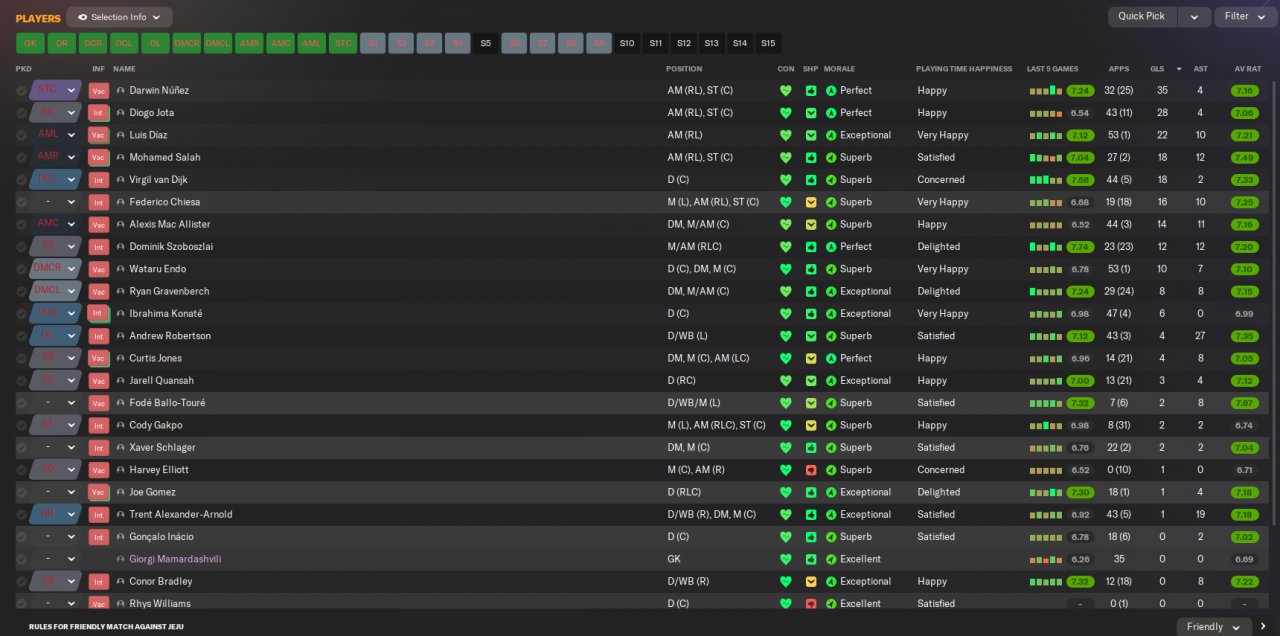Click the last 5 games bars for Mohamed Salah
The width and height of the screenshot is (1280, 636).
click(1046, 157)
